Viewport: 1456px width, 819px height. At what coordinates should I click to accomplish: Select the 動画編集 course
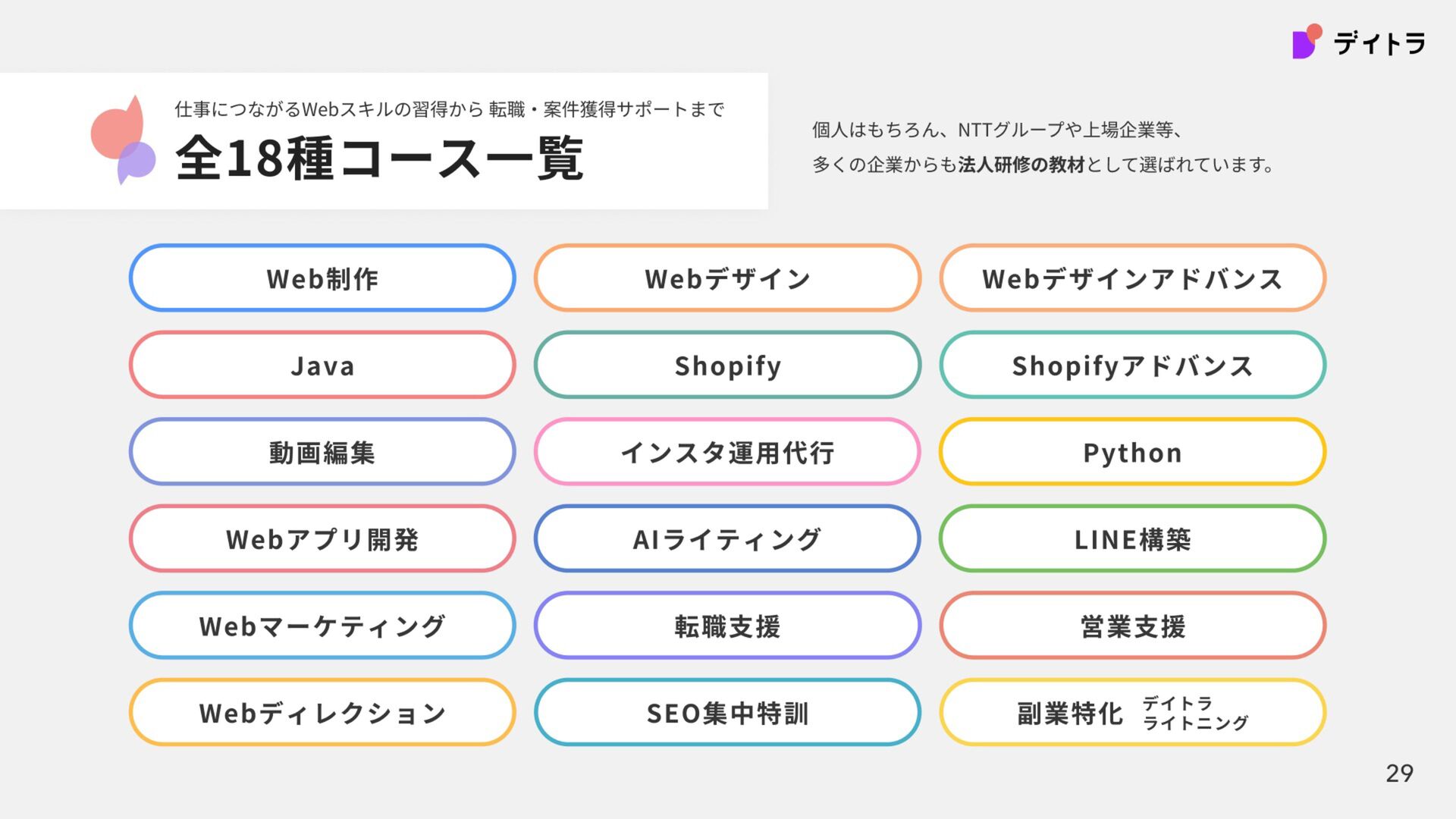pyautogui.click(x=322, y=452)
